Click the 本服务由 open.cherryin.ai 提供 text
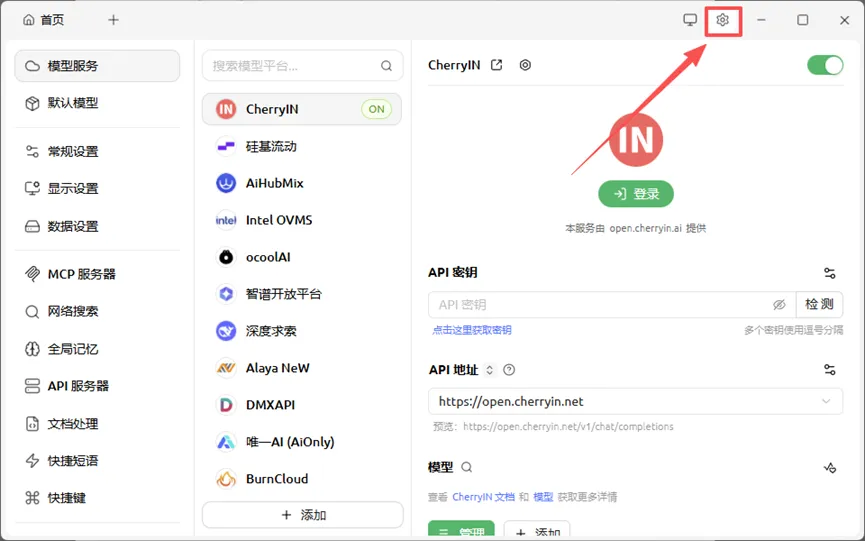The width and height of the screenshot is (865, 541). pyautogui.click(x=636, y=228)
